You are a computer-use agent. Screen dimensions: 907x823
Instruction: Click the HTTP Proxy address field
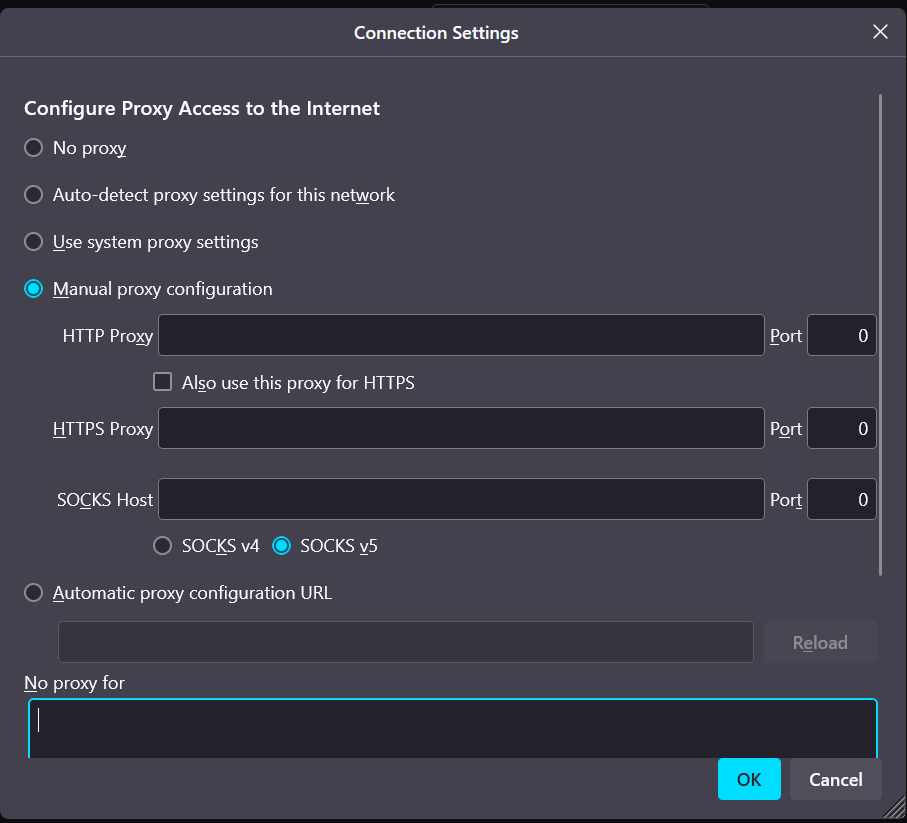[461, 335]
